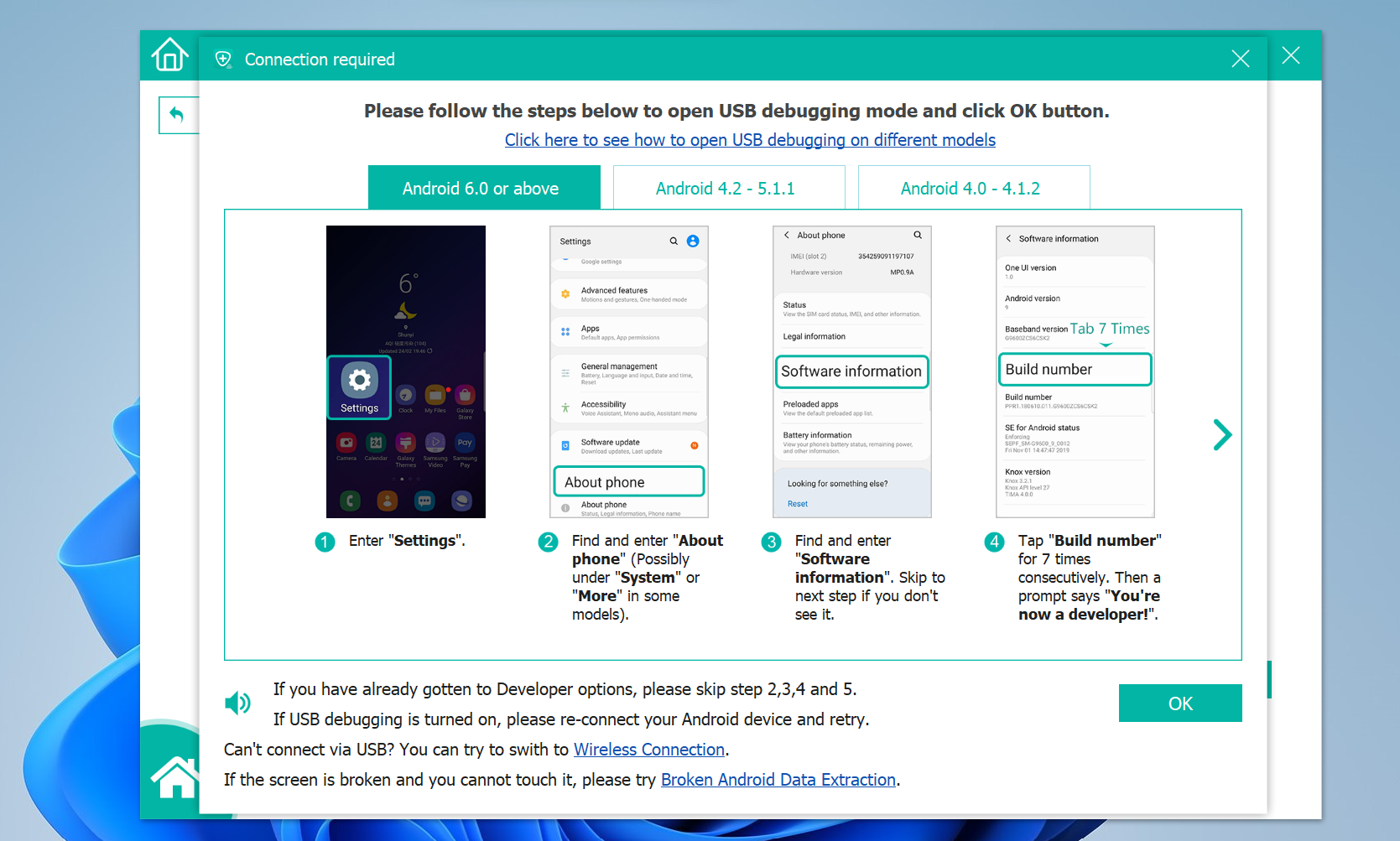
Task: Close the main application window
Action: click(x=1291, y=55)
